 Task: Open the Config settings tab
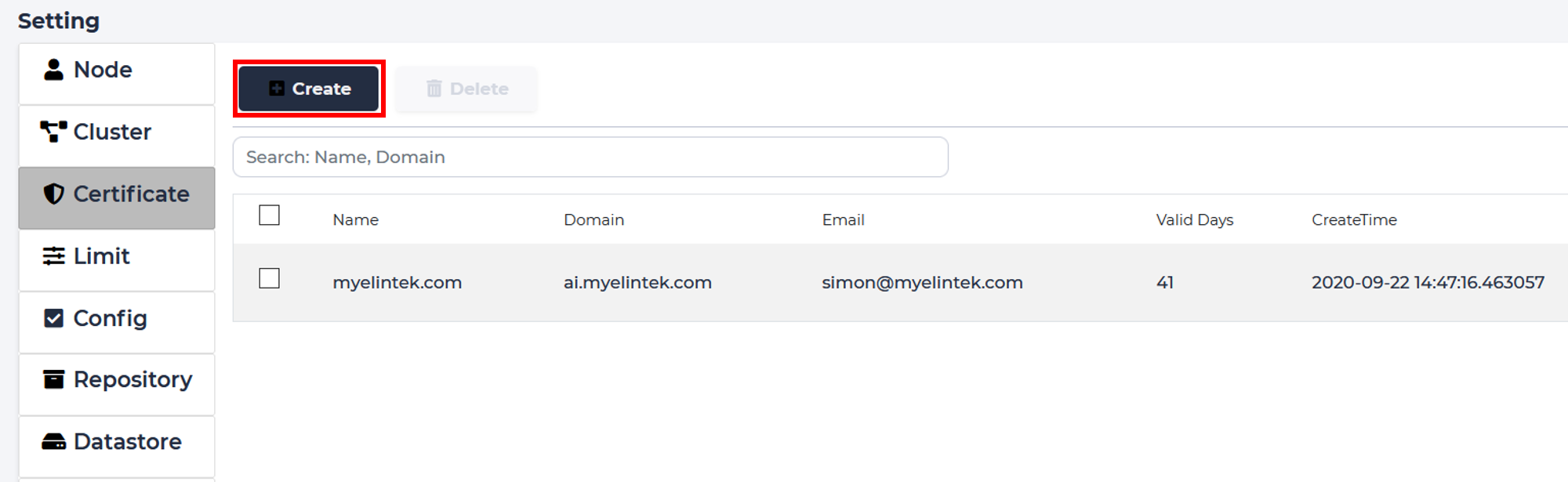click(117, 322)
